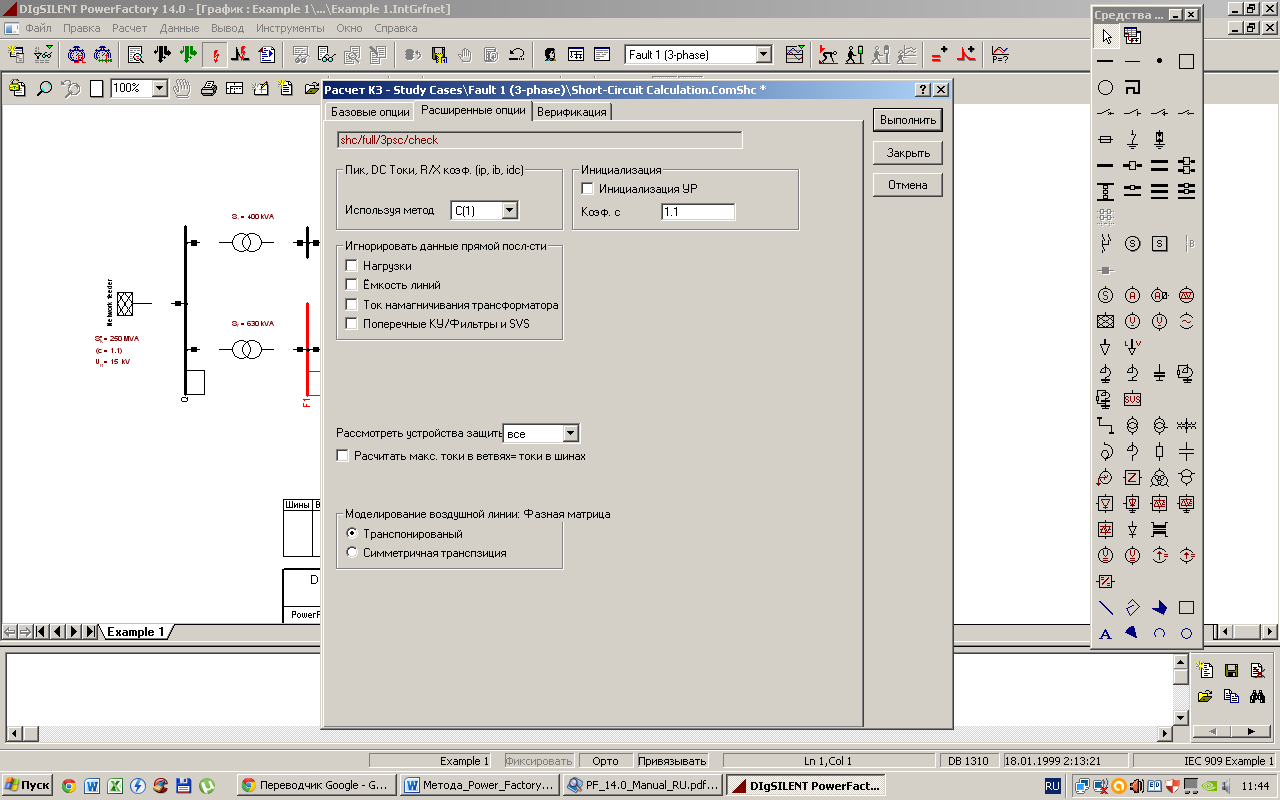Screen dimensions: 1280x800
Task: Enable the Инициализация УР checkbox
Action: click(x=588, y=189)
